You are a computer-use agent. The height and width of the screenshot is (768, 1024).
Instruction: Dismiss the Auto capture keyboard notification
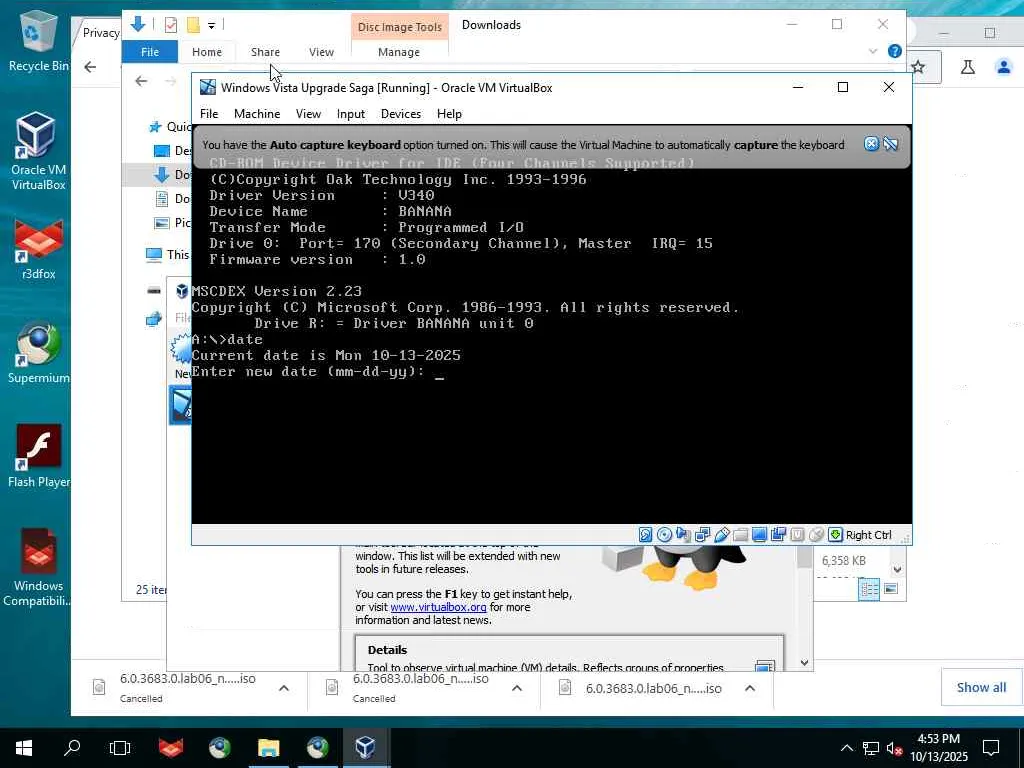[871, 144]
